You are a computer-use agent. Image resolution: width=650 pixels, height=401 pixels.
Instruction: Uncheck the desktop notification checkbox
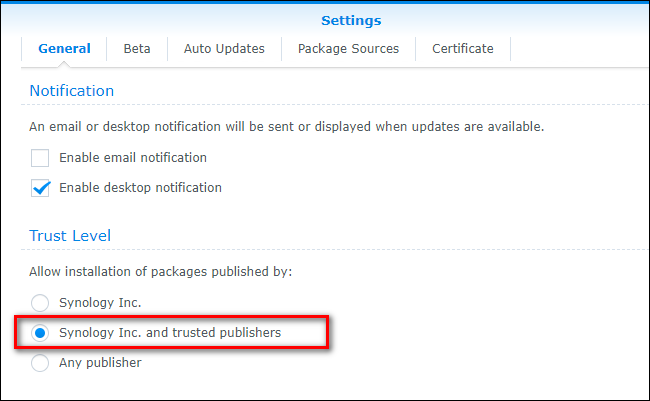pyautogui.click(x=40, y=188)
